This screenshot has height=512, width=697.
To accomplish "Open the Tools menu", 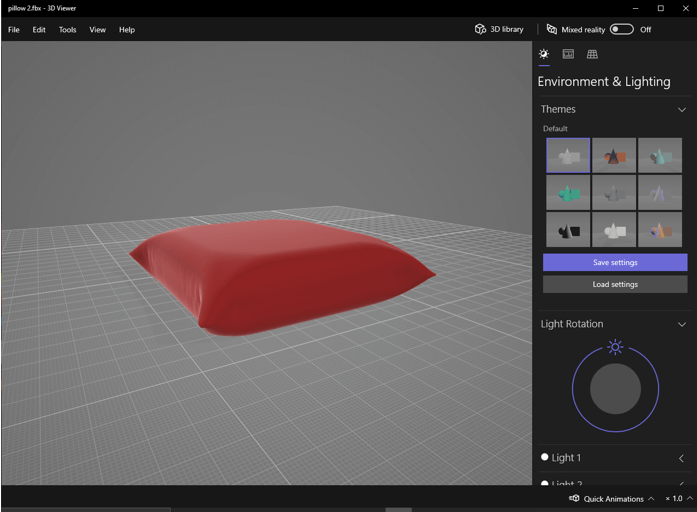I will pyautogui.click(x=68, y=30).
